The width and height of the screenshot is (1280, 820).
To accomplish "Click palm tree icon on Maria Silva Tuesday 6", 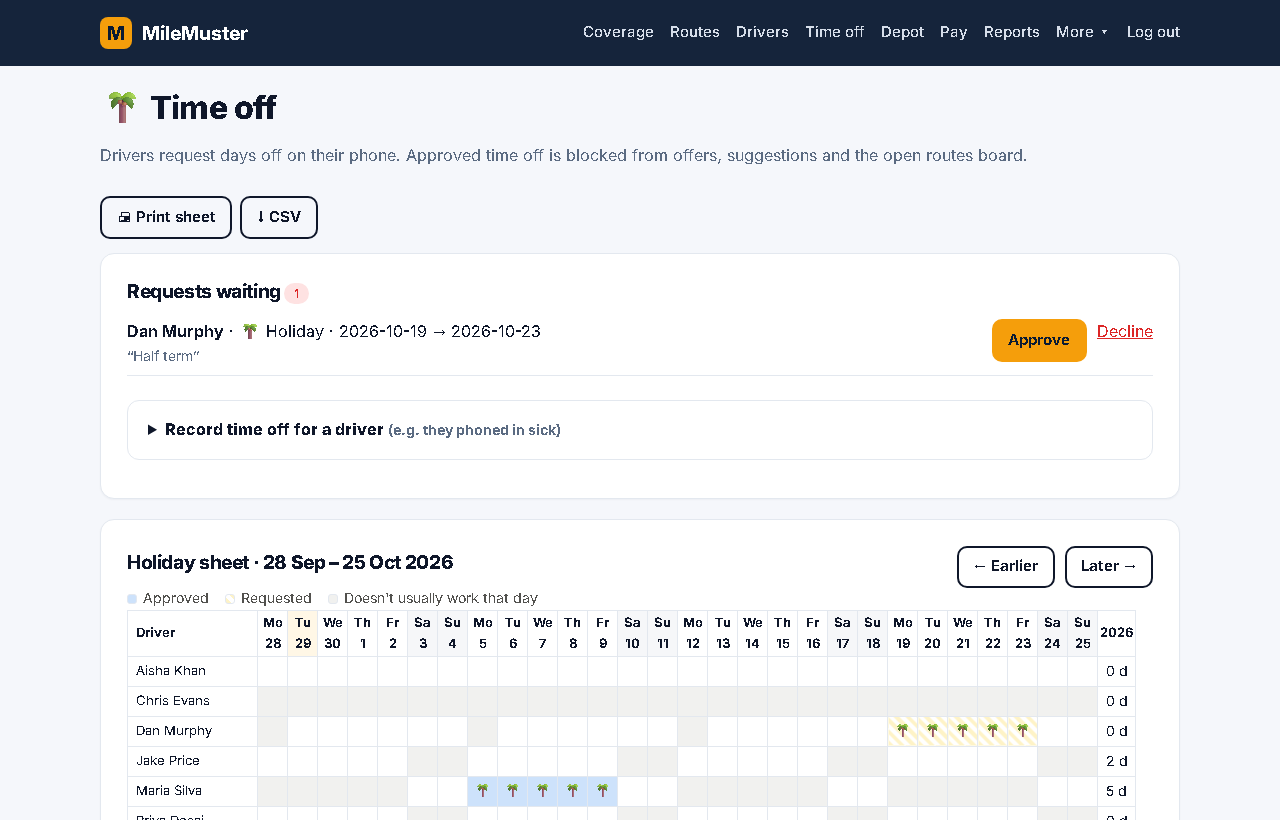I will pos(513,791).
